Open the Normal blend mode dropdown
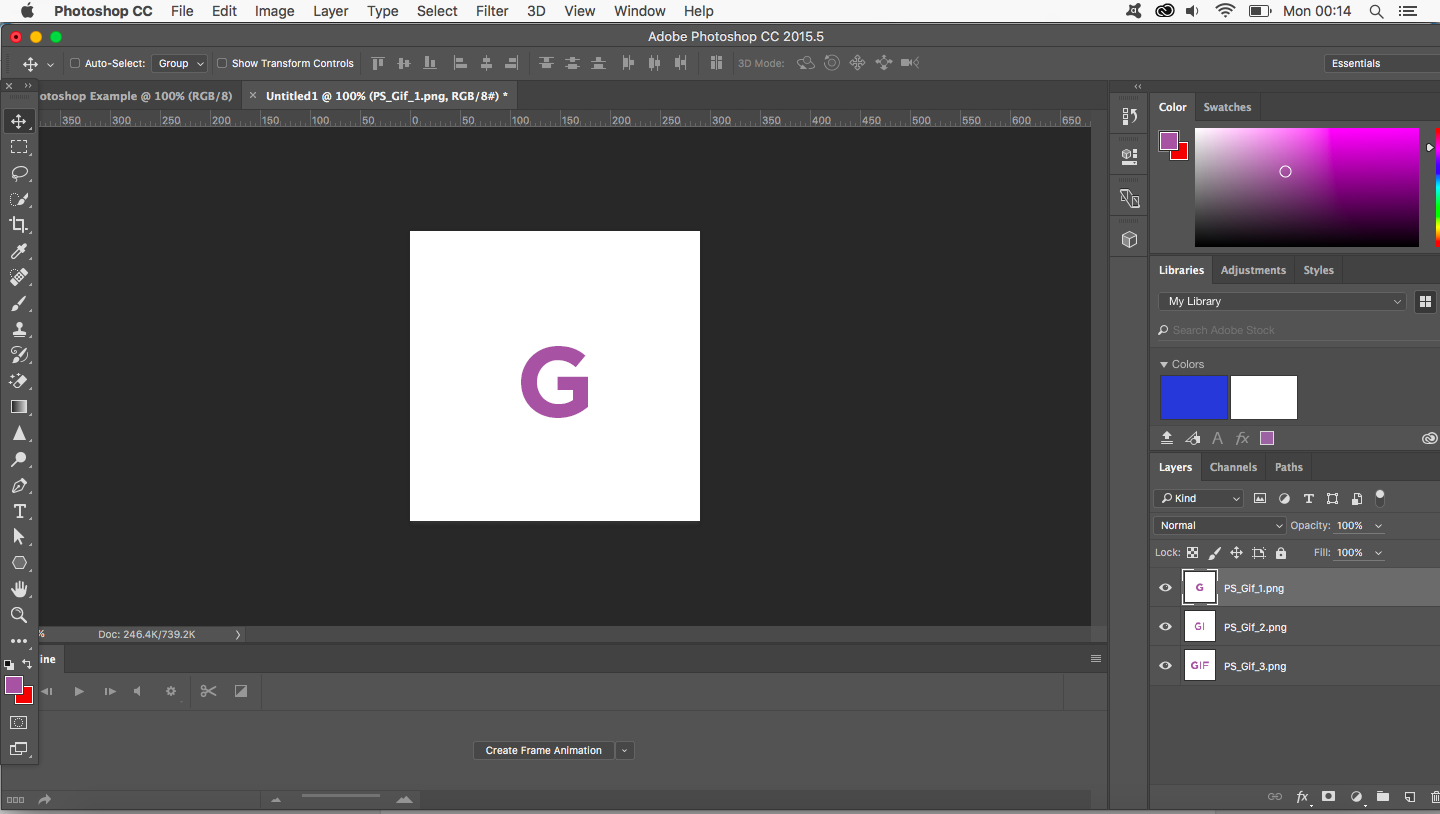The height and width of the screenshot is (814, 1440). [x=1219, y=525]
